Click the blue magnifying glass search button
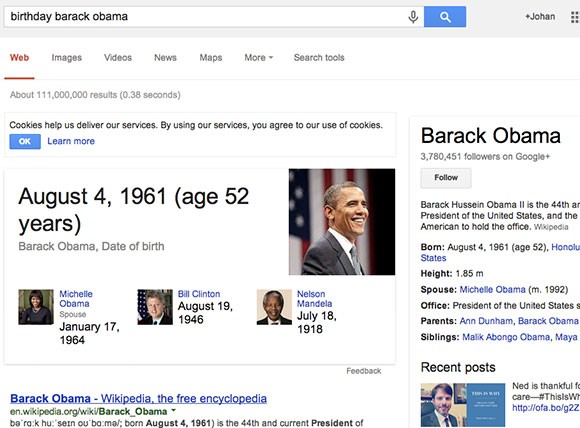Image resolution: width=580 pixels, height=428 pixels. pos(445,17)
